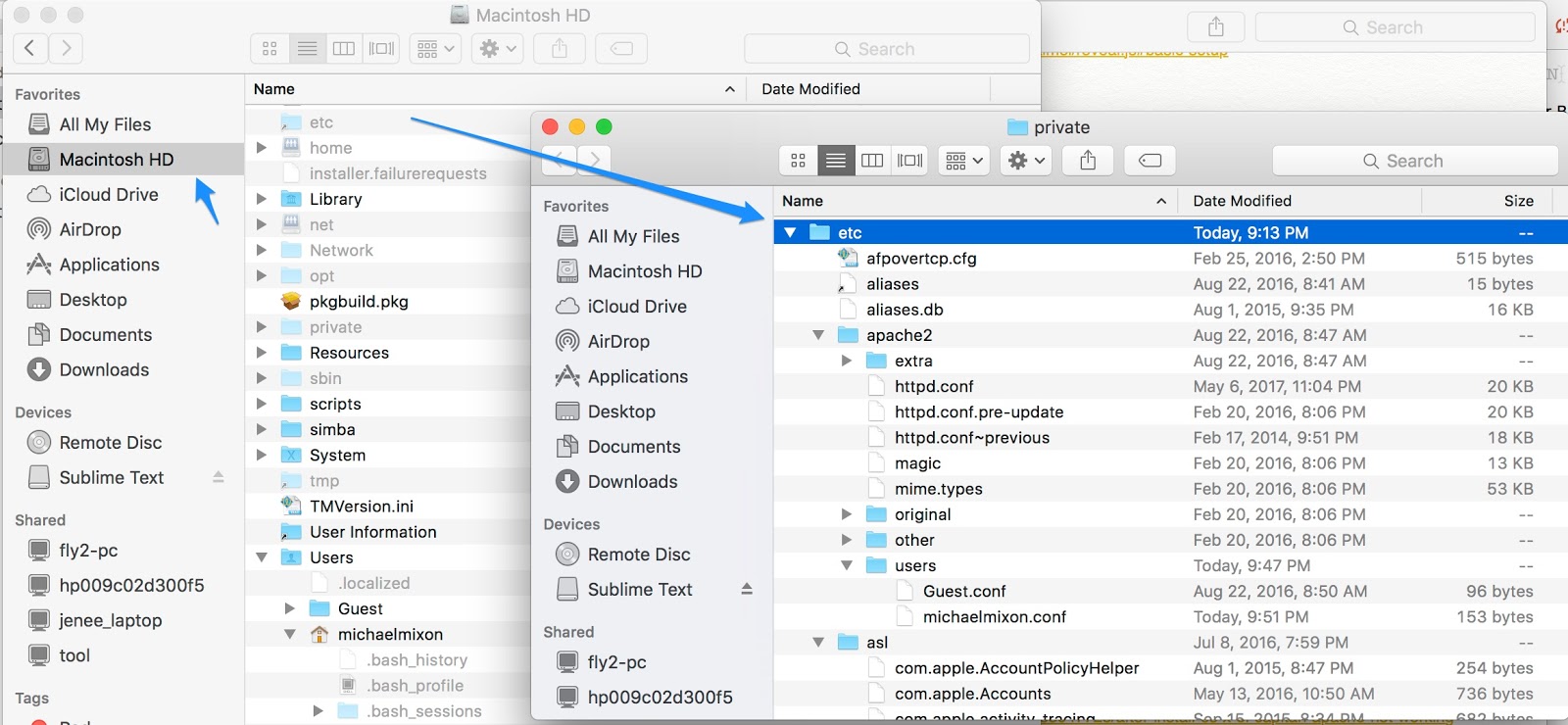Open Macintosh HD in private window sidebar

click(645, 271)
